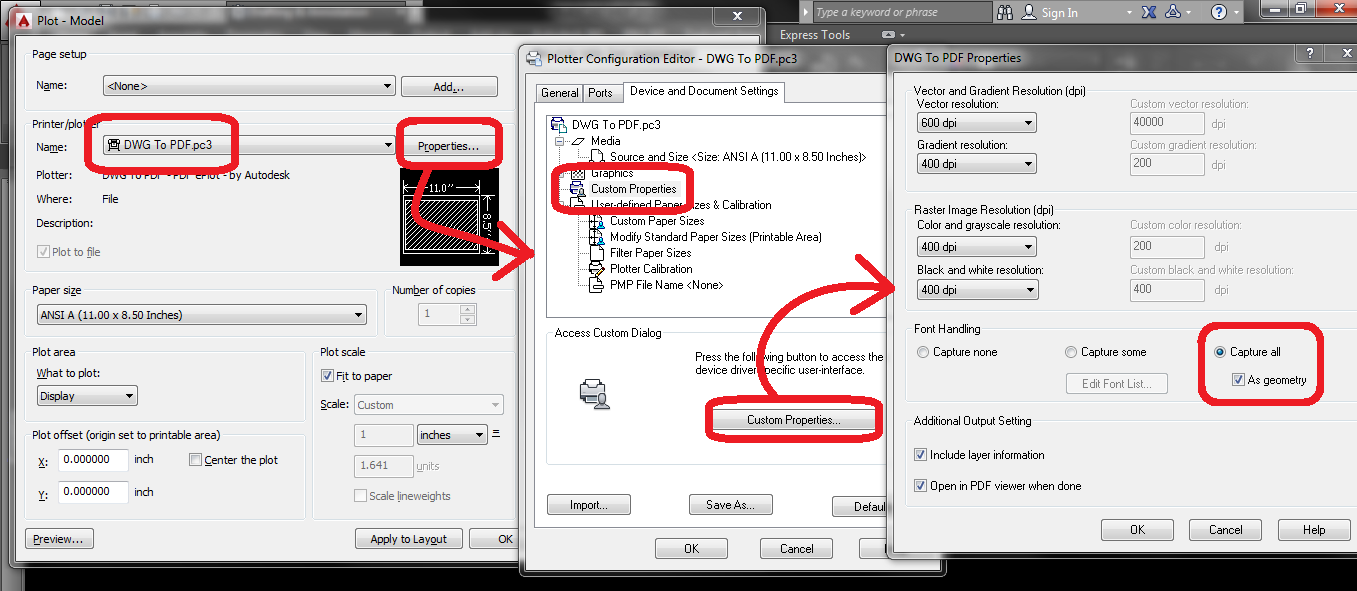Click the Add... button in Page setup
This screenshot has height=591, width=1357.
pyautogui.click(x=449, y=87)
